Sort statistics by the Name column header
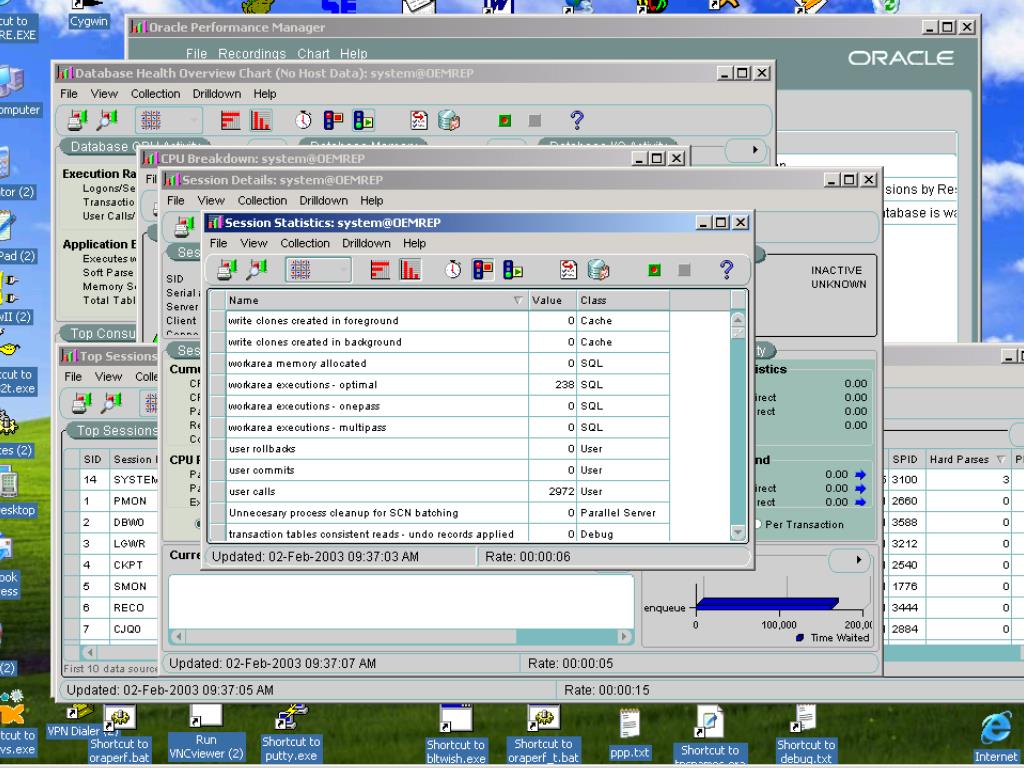Viewport: 1024px width, 768px height. click(x=377, y=300)
